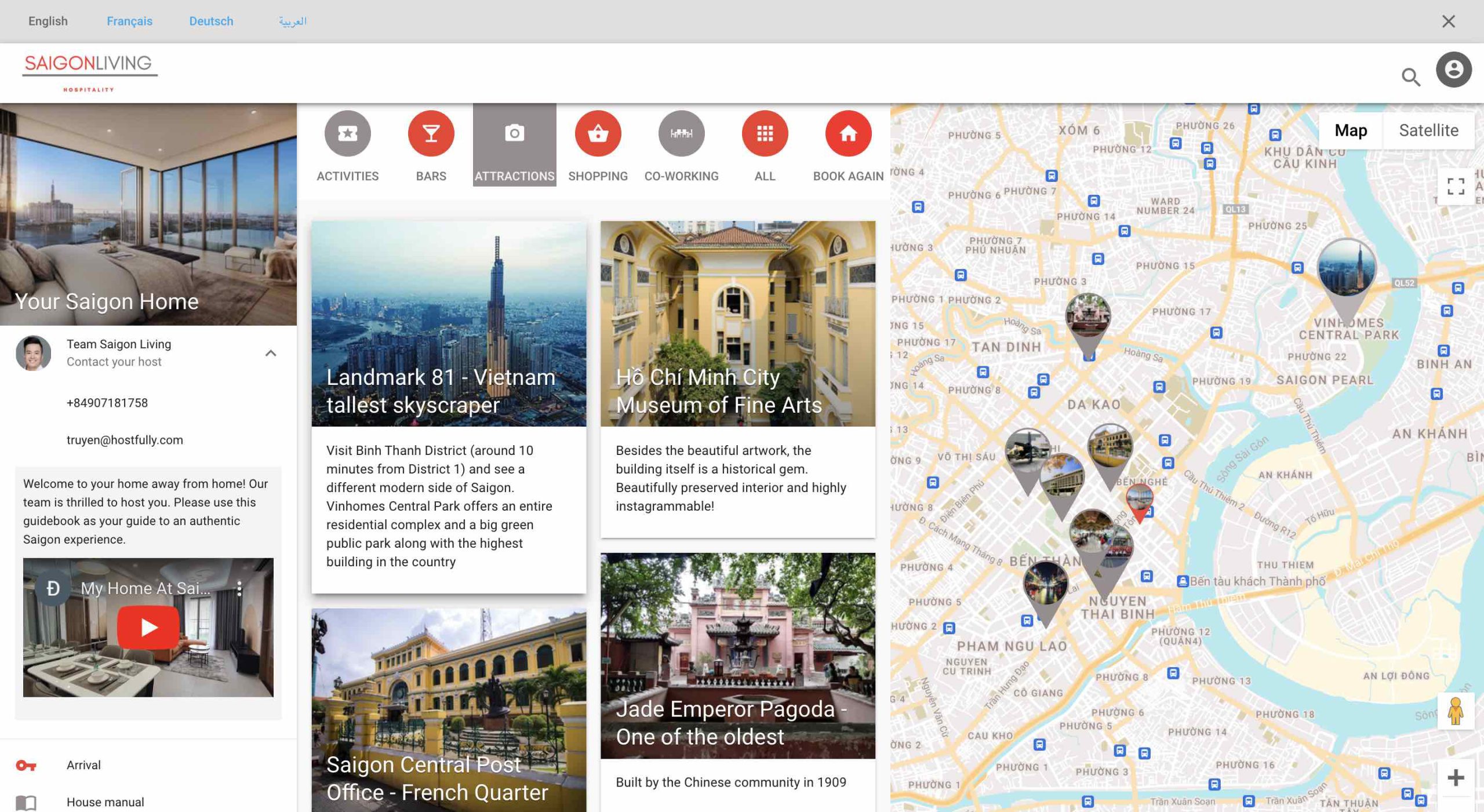
Task: Switch to Map view mode
Action: point(1350,130)
